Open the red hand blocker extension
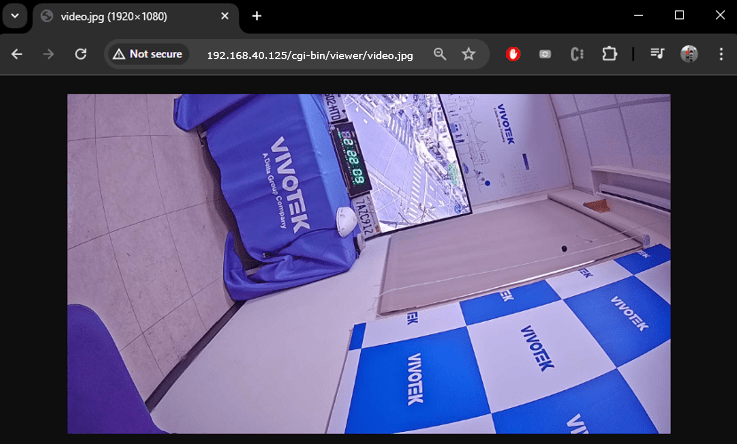The image size is (737, 444). click(513, 54)
